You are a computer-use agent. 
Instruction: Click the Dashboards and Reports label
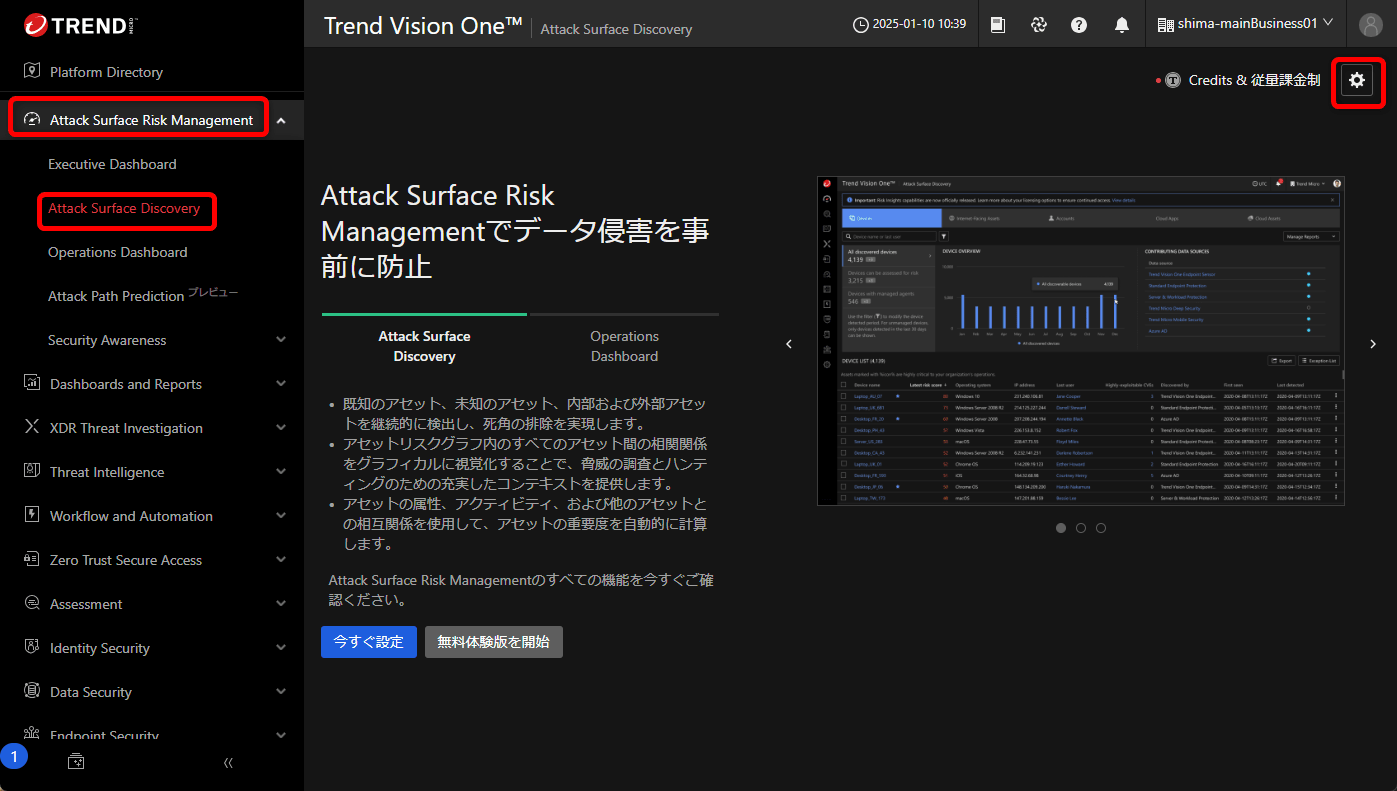[x=126, y=384]
